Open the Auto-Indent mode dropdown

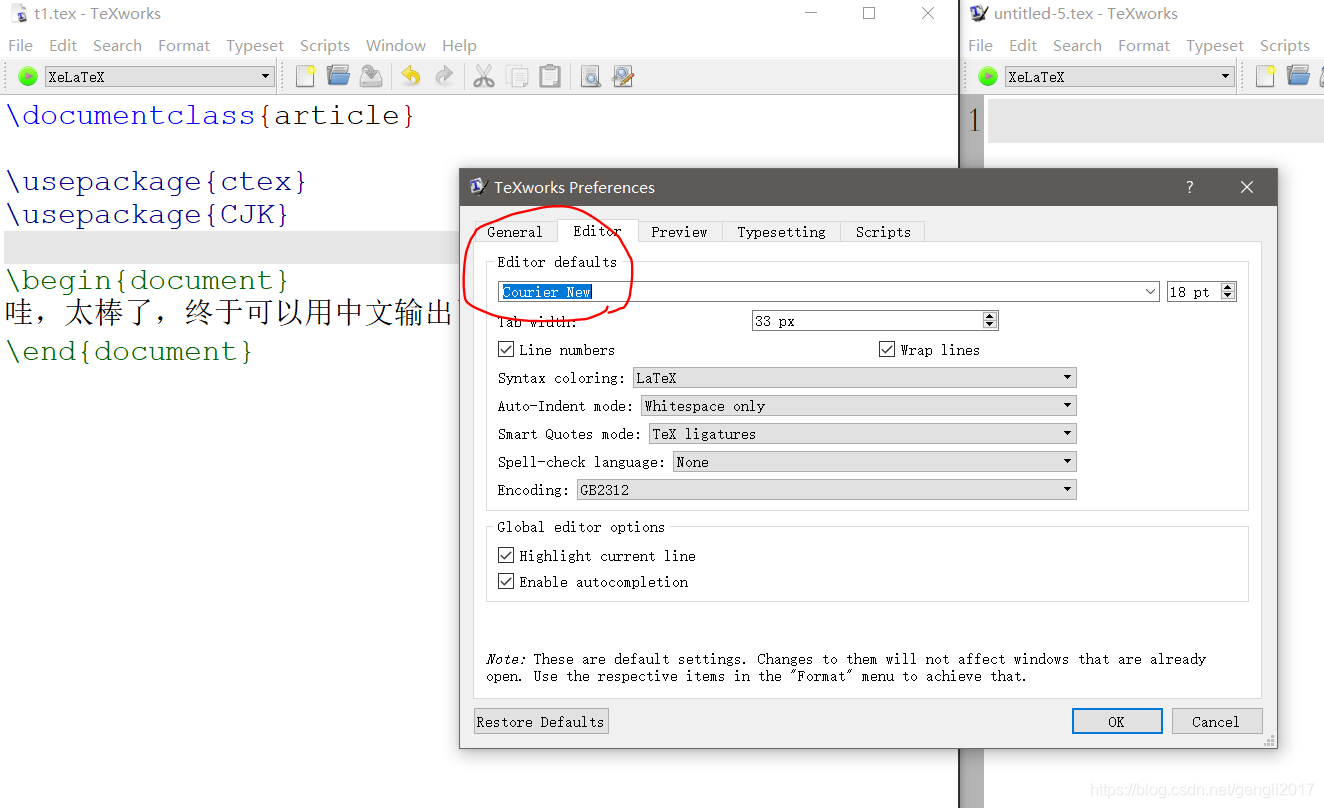coord(858,406)
